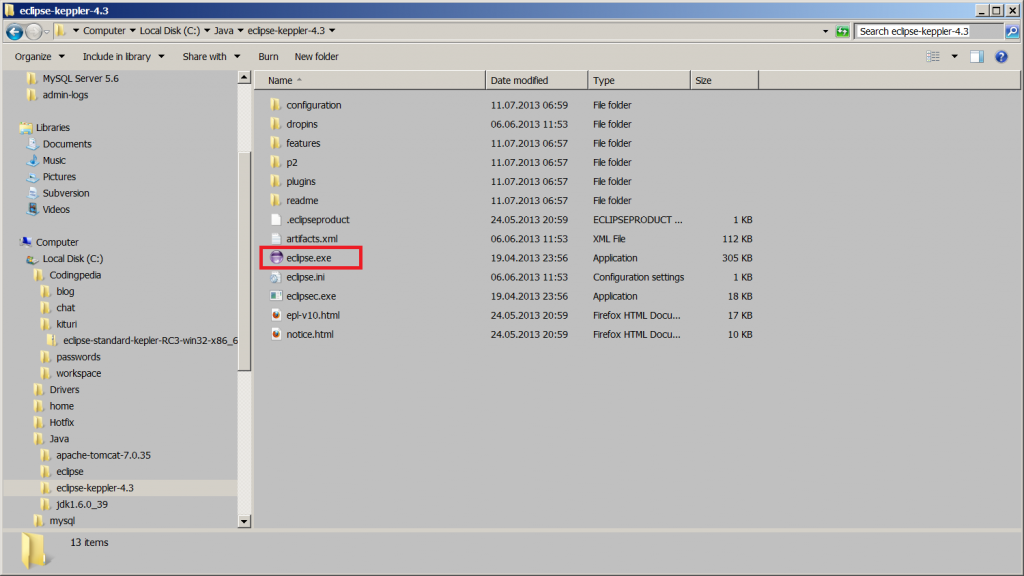
Task: Select jdk1.6.0_39 folder in tree
Action: (x=82, y=504)
